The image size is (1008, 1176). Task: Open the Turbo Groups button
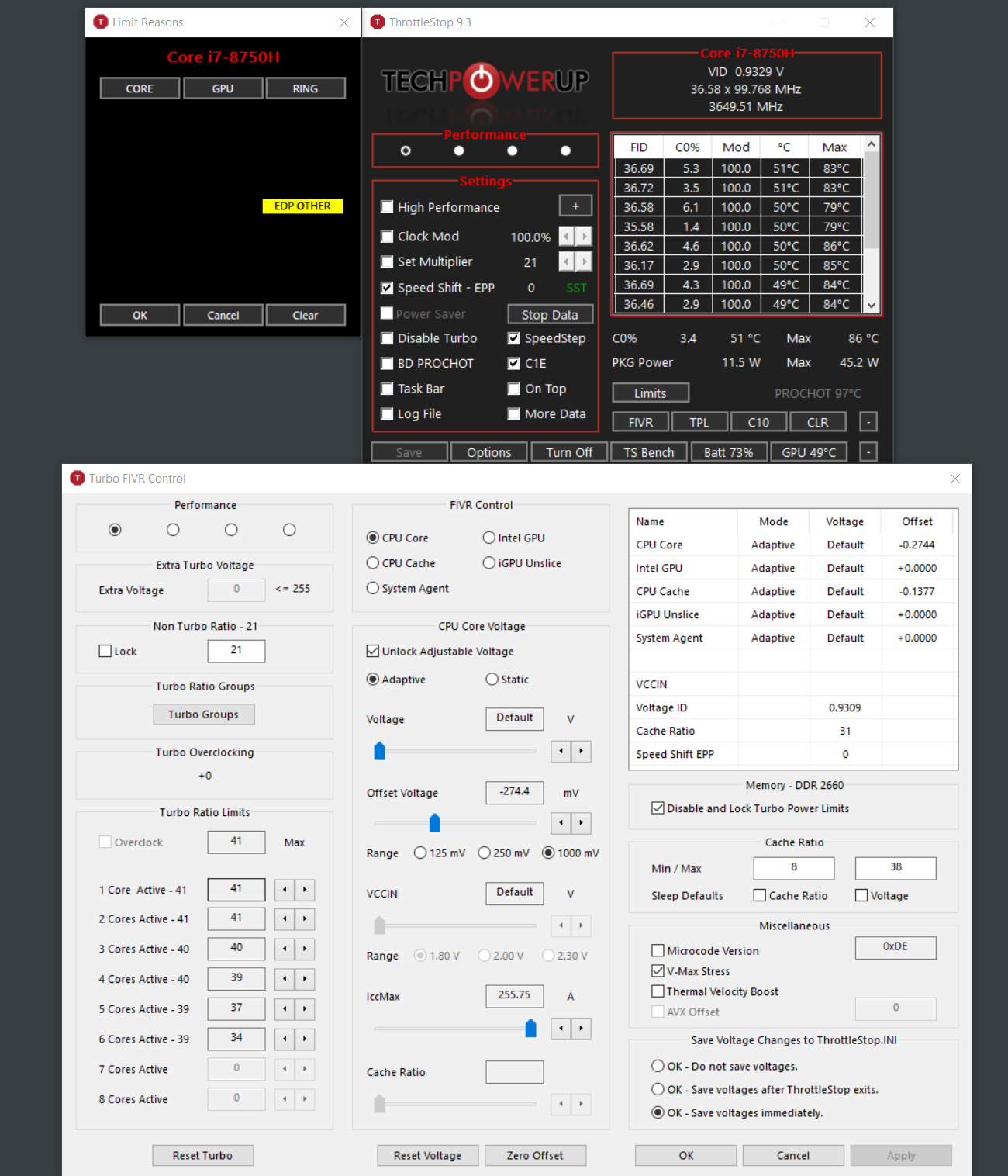[x=203, y=714]
